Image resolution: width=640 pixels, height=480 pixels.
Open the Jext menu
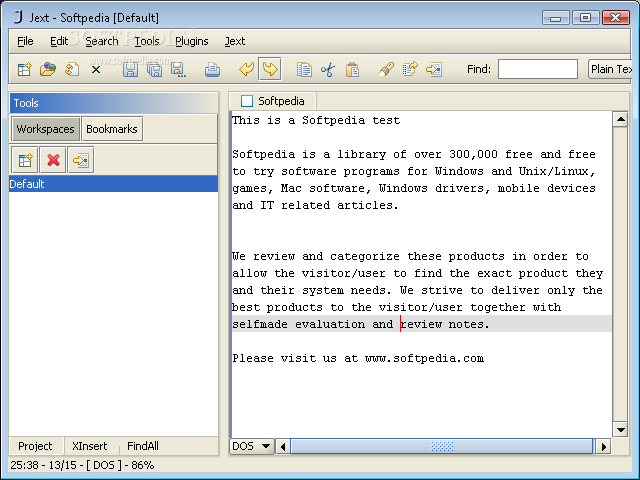point(235,41)
